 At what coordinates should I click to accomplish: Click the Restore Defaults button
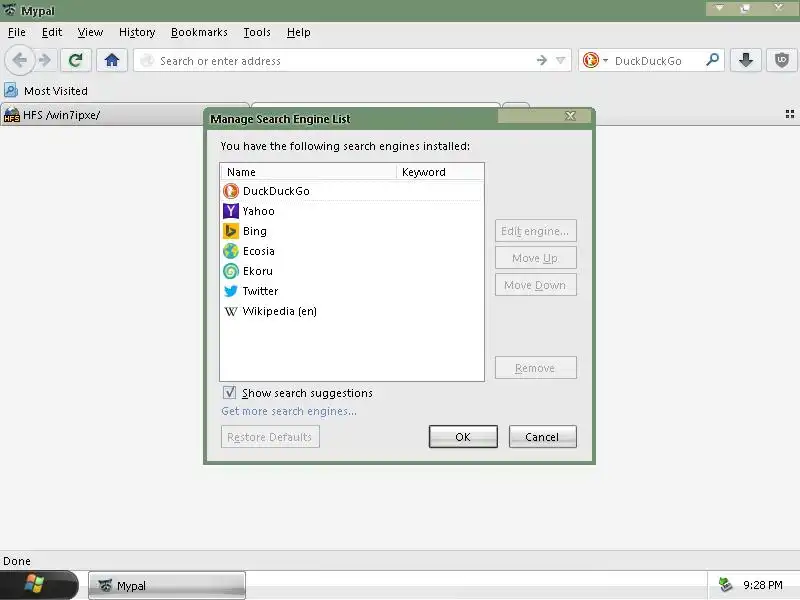point(270,437)
